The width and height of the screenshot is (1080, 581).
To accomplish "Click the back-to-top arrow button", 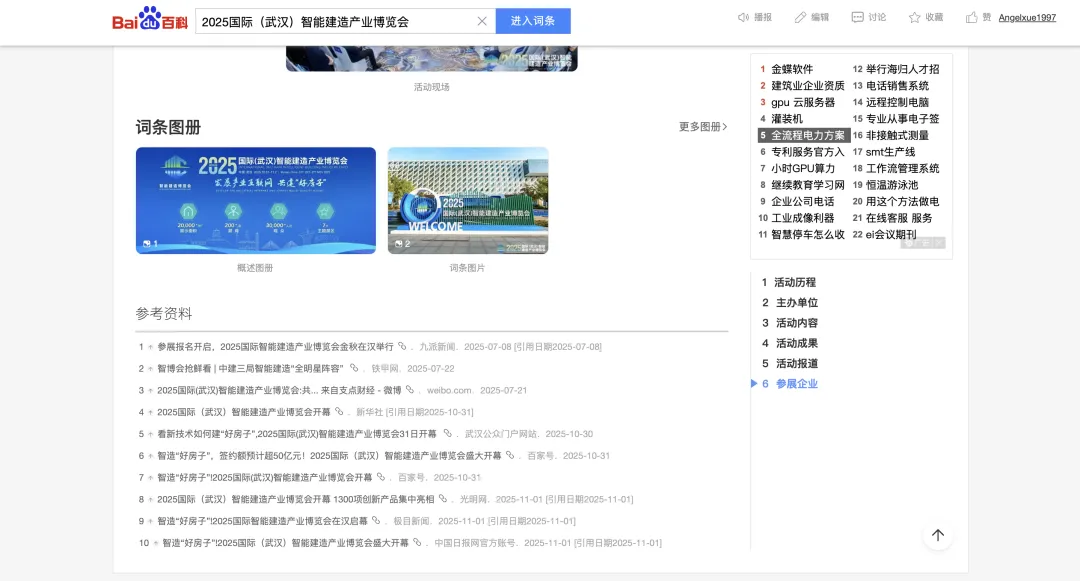I will pyautogui.click(x=937, y=535).
